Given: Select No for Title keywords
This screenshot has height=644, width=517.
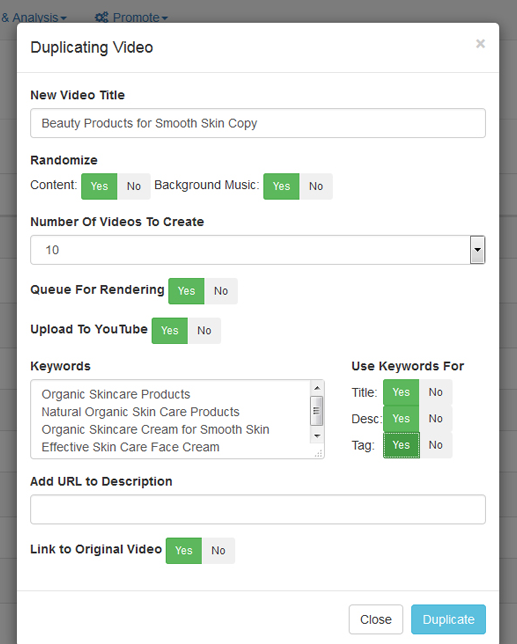Looking at the screenshot, I should click(x=436, y=392).
